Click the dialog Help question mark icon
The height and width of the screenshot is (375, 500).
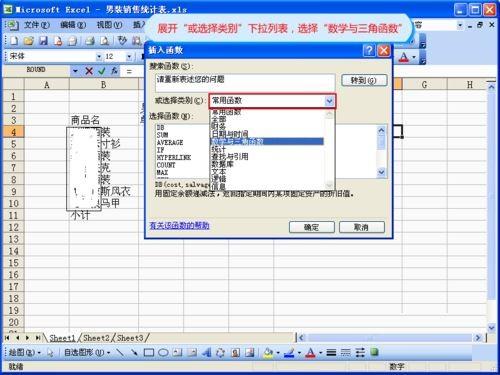pyautogui.click(x=369, y=50)
